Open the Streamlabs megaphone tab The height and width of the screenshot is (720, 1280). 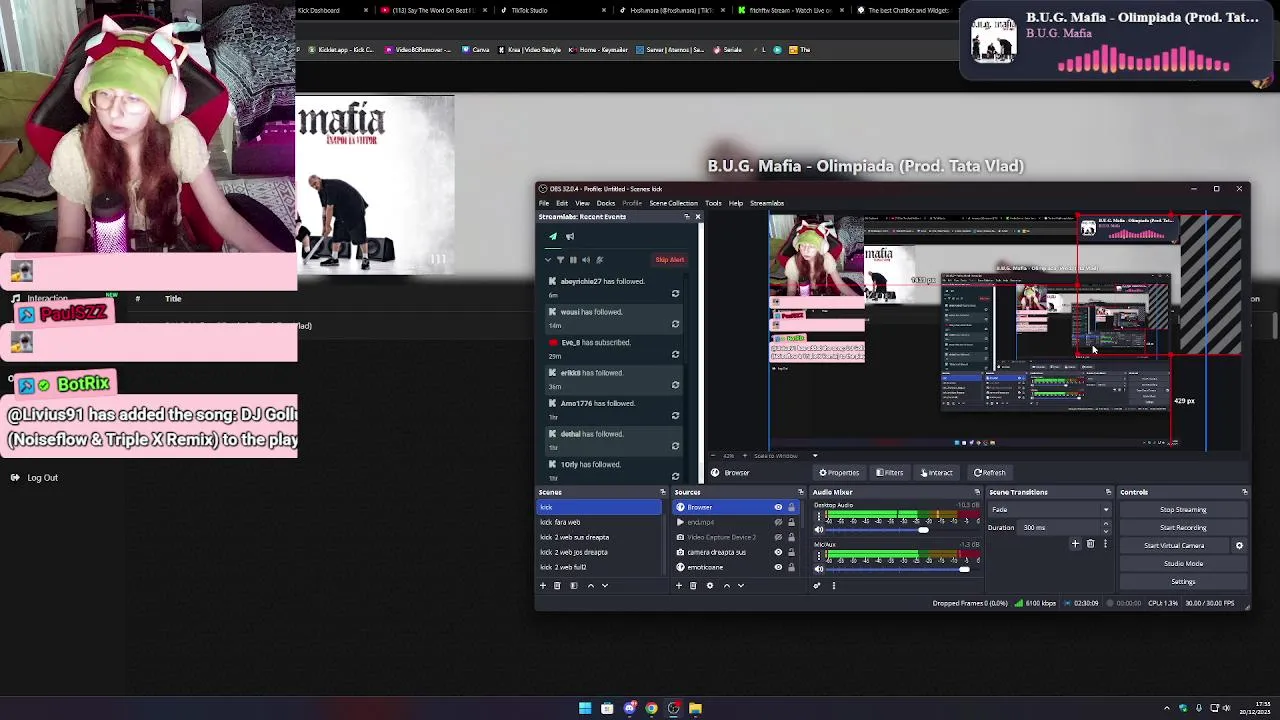pos(570,237)
